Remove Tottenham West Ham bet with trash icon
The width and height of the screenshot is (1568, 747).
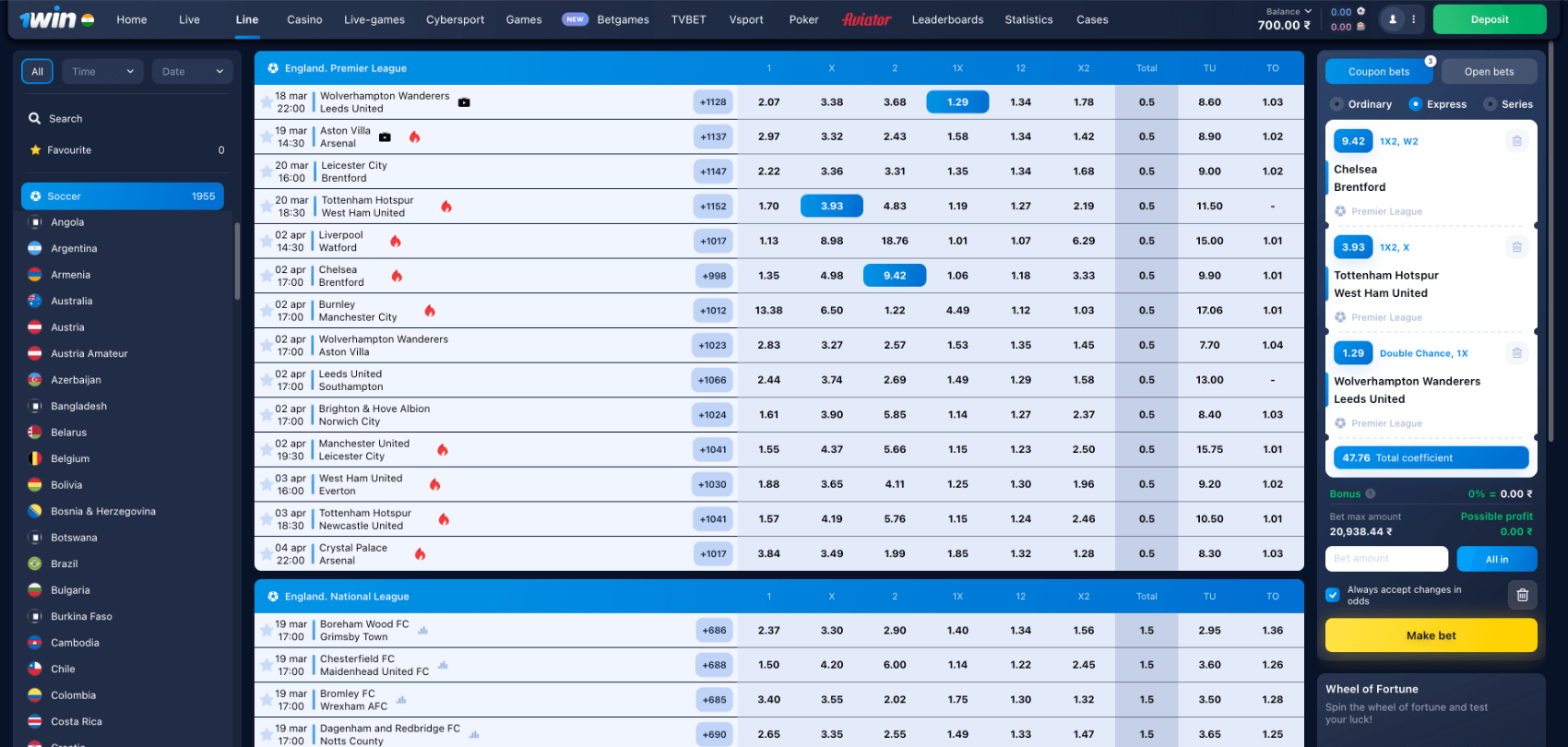coord(1516,247)
